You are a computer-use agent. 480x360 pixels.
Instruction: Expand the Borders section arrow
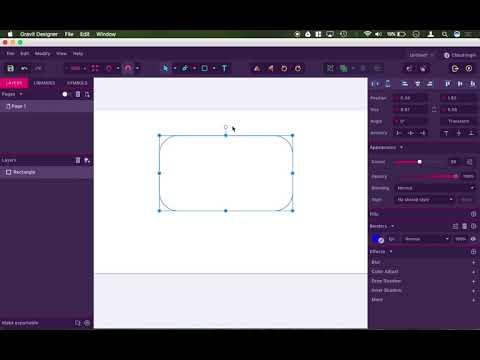(392, 226)
